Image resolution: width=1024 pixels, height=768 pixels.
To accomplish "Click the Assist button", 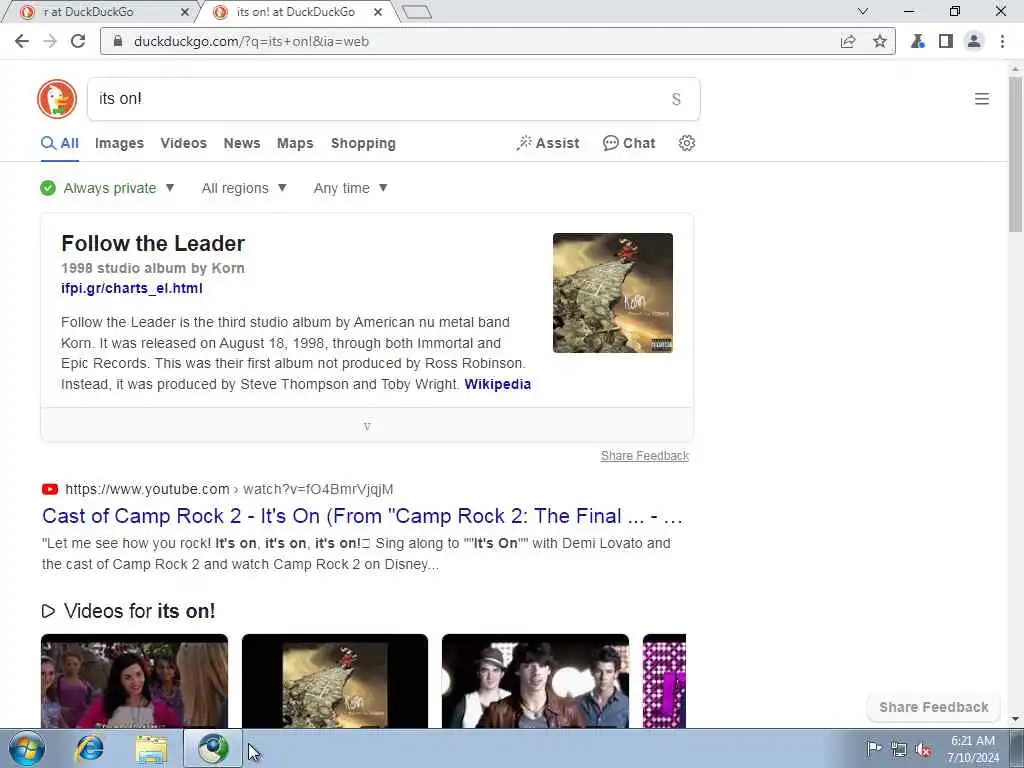I will pos(548,143).
